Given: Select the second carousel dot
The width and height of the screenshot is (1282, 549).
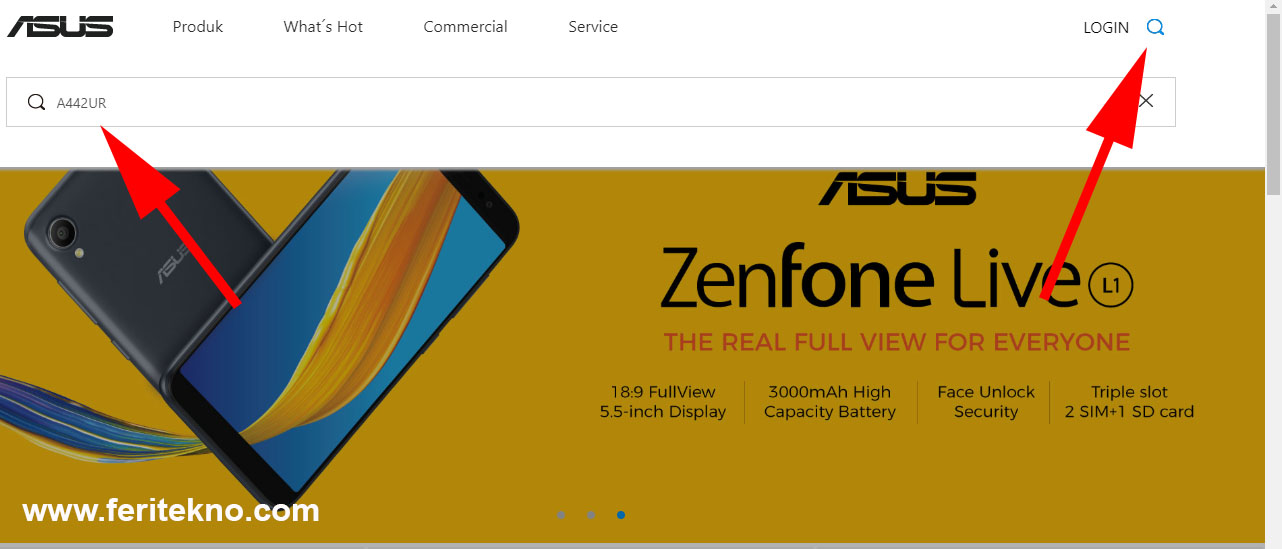Looking at the screenshot, I should tap(591, 515).
